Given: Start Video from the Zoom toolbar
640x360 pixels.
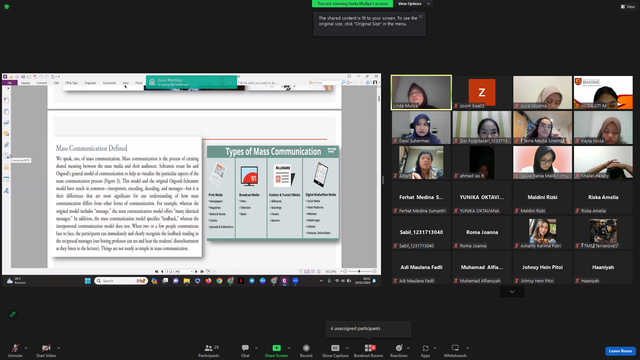Looking at the screenshot, I should coord(46,350).
